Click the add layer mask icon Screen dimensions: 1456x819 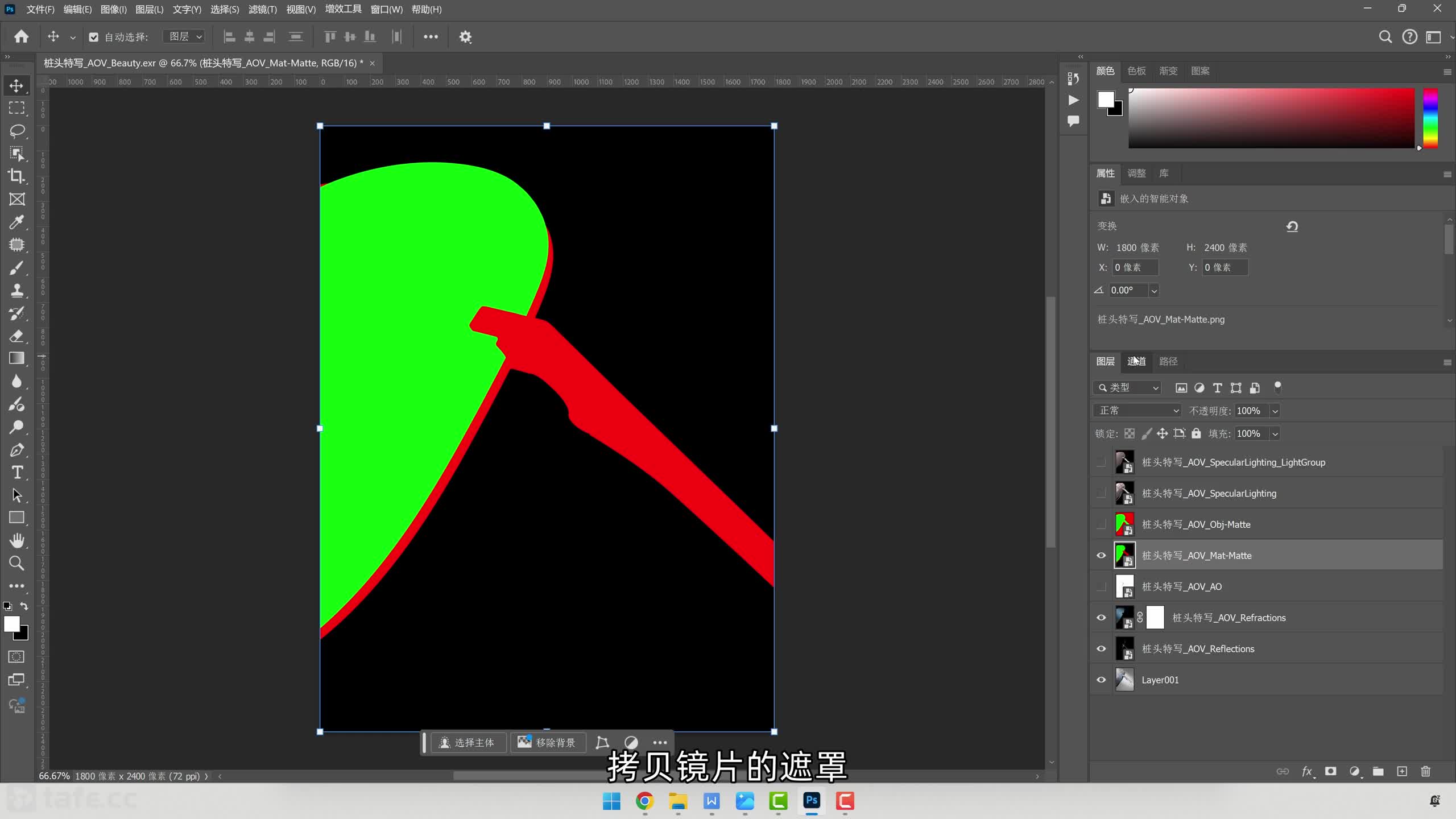tap(1331, 771)
